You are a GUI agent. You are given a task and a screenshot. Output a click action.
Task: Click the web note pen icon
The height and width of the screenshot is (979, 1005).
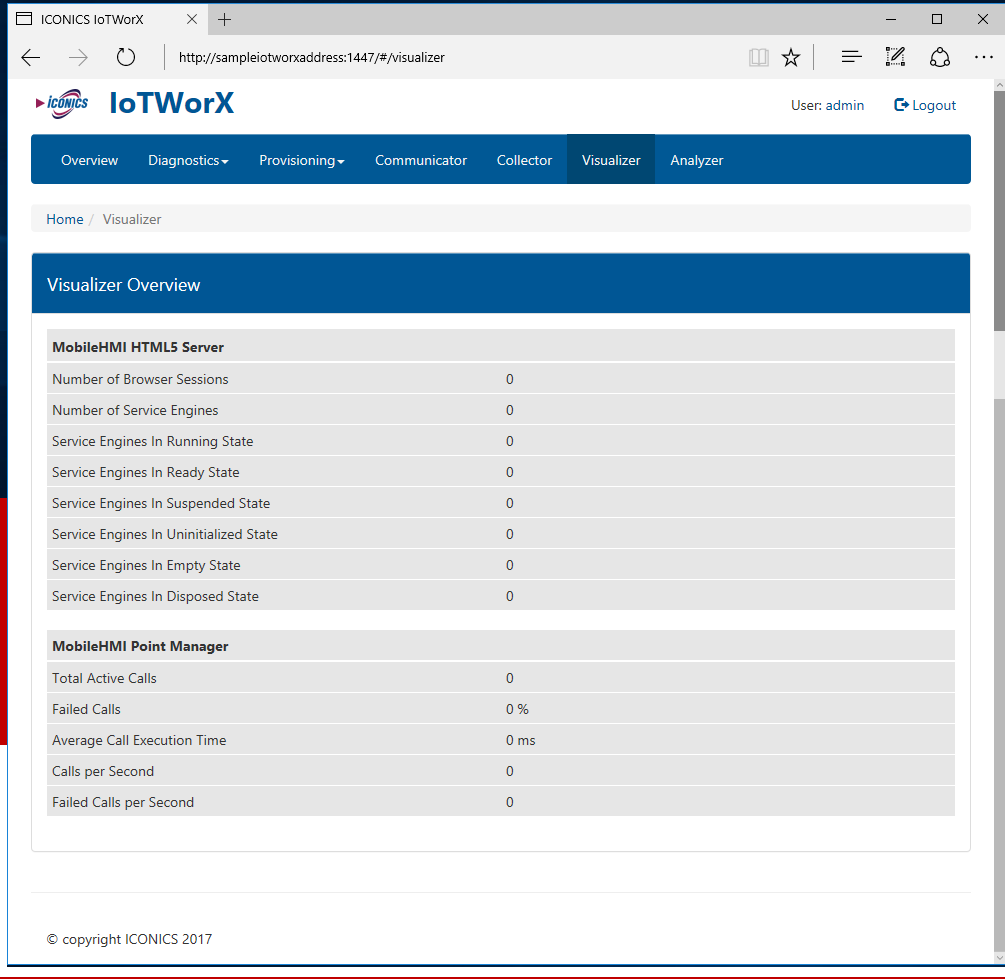tap(895, 58)
